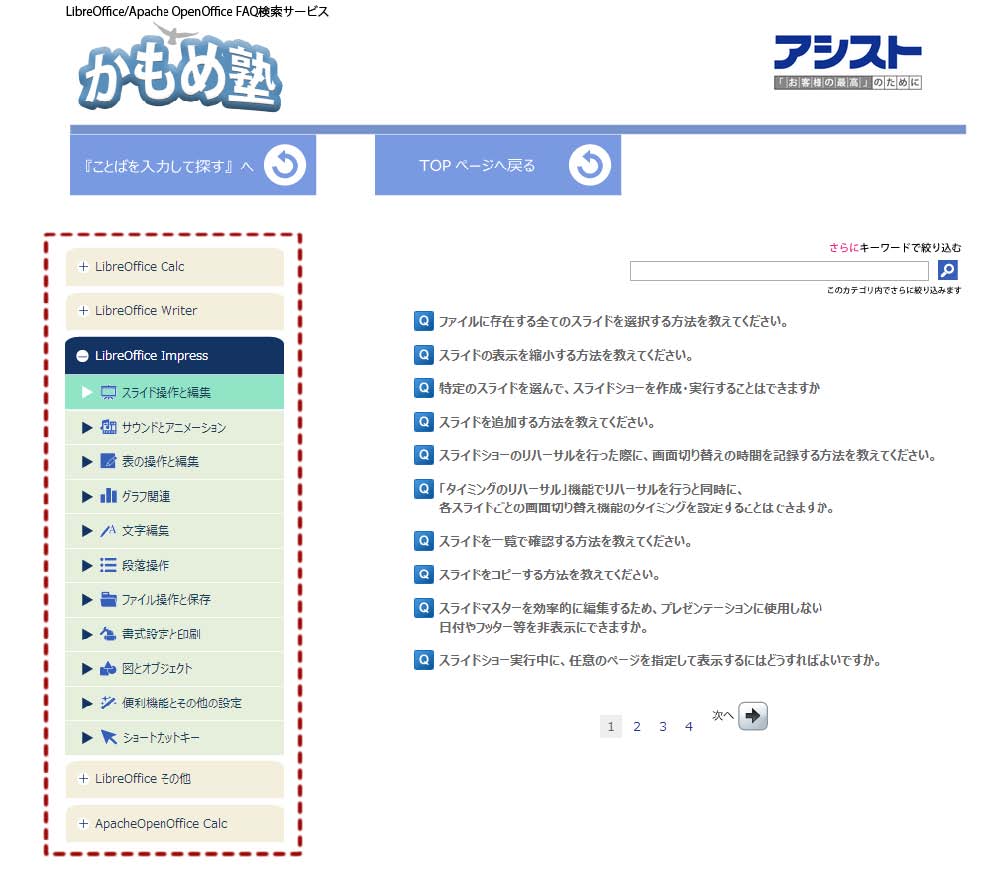Click Q icon for 画面切り替えの時間を記録 question
The image size is (984, 874).
424,454
